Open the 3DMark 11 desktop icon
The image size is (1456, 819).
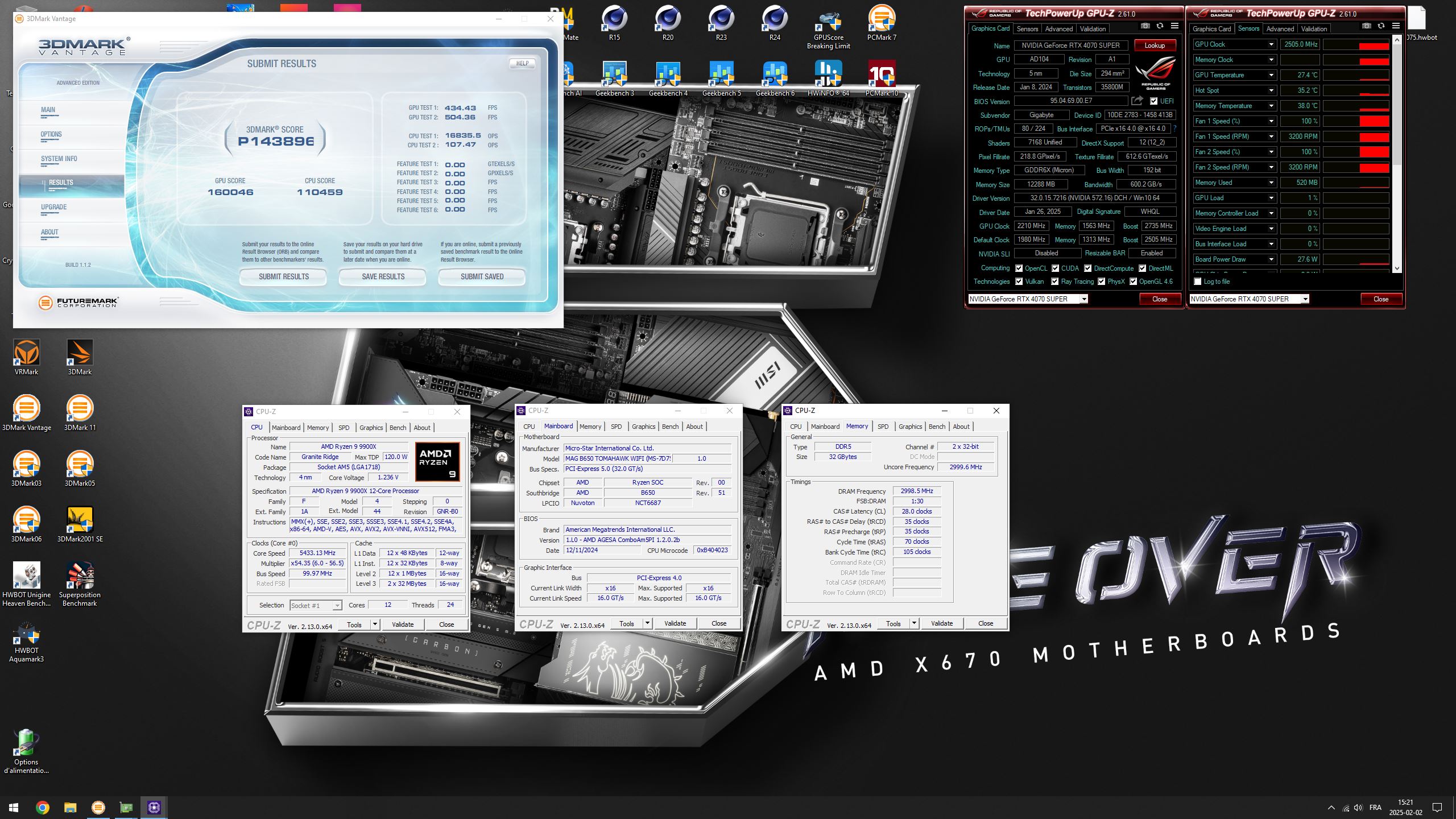pos(80,413)
